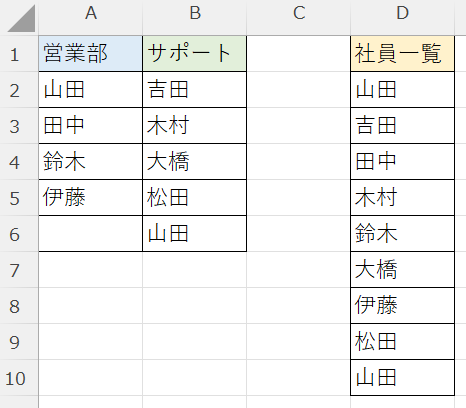The image size is (466, 408).
Task: Click the 社員一覧 header cell
Action: pos(402,54)
